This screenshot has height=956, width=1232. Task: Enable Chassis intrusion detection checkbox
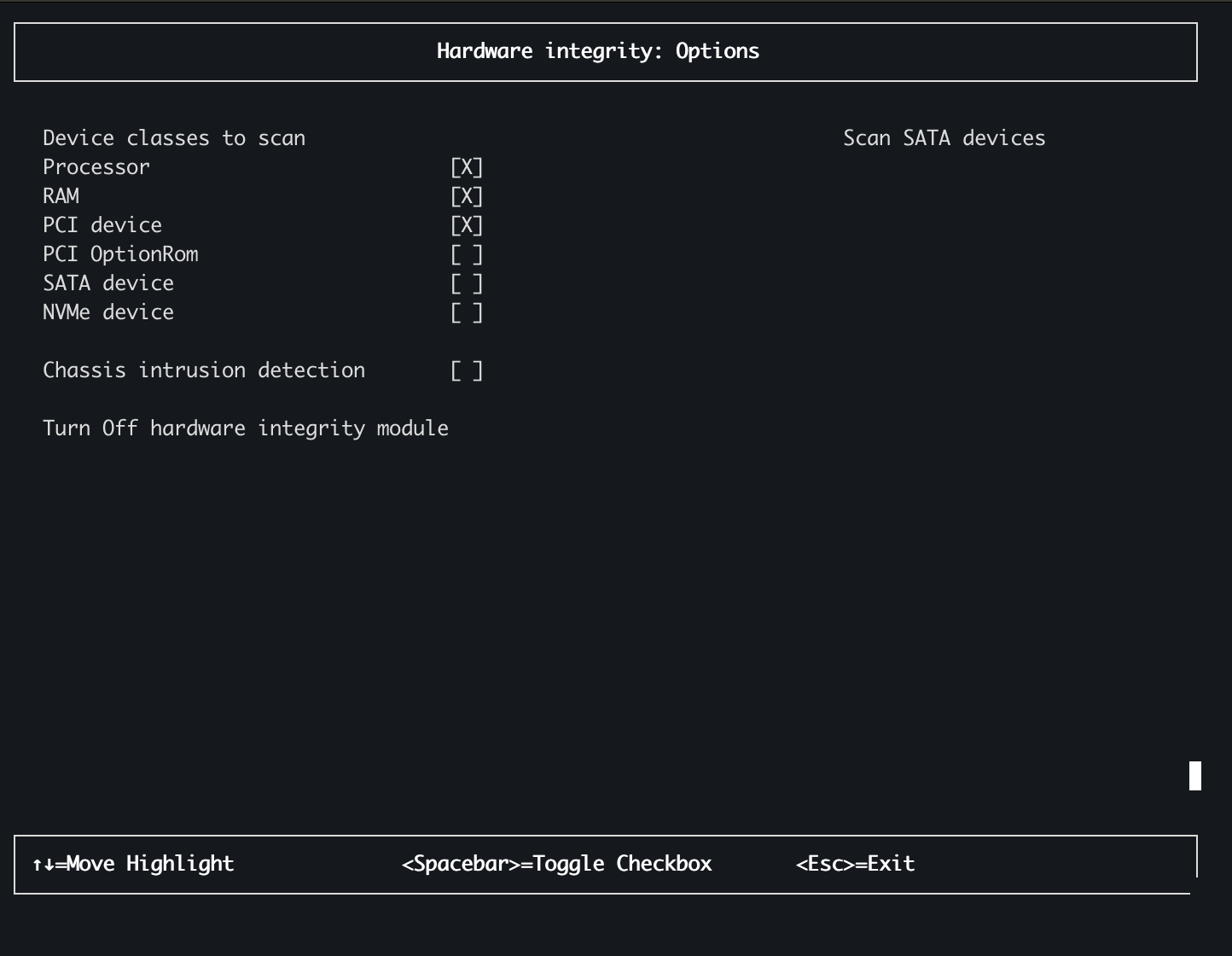pyautogui.click(x=467, y=370)
